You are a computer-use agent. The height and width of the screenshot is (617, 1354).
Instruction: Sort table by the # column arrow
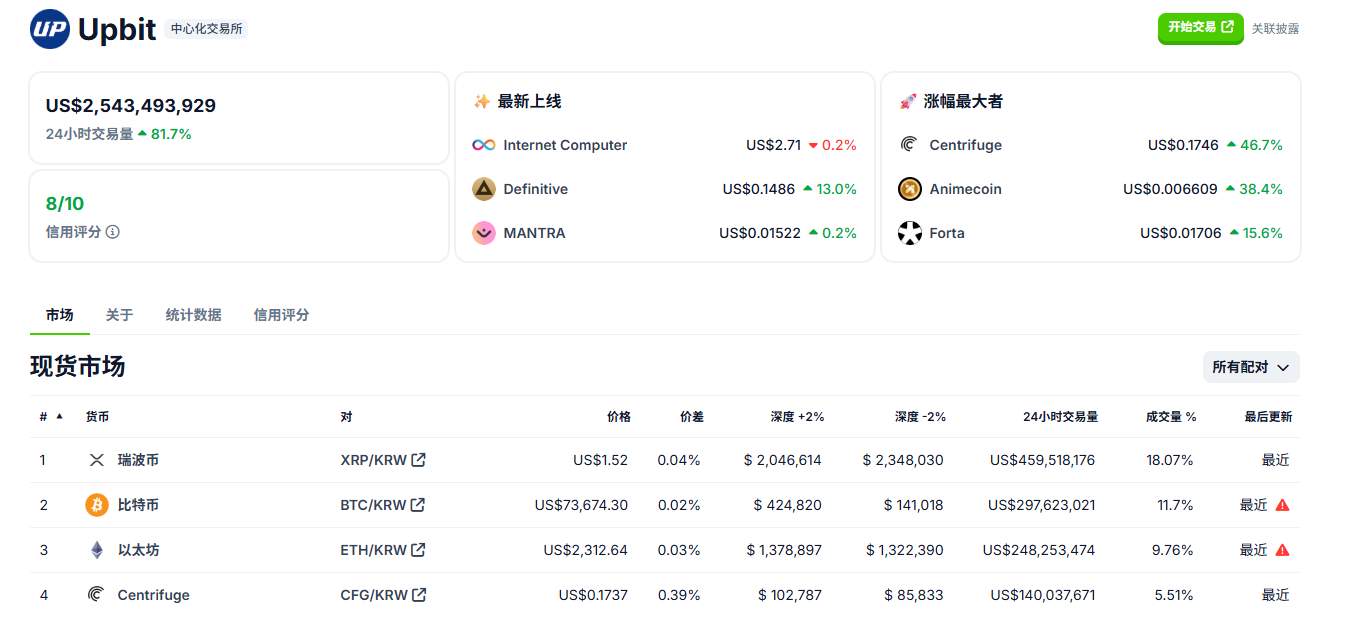click(59, 416)
